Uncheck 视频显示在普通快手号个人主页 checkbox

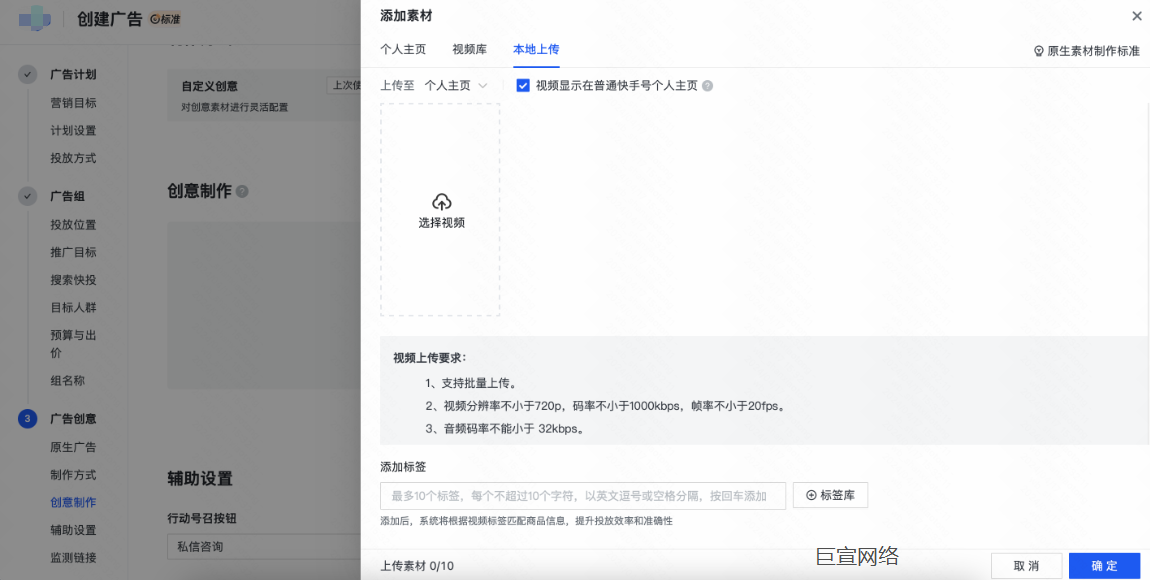(x=523, y=86)
